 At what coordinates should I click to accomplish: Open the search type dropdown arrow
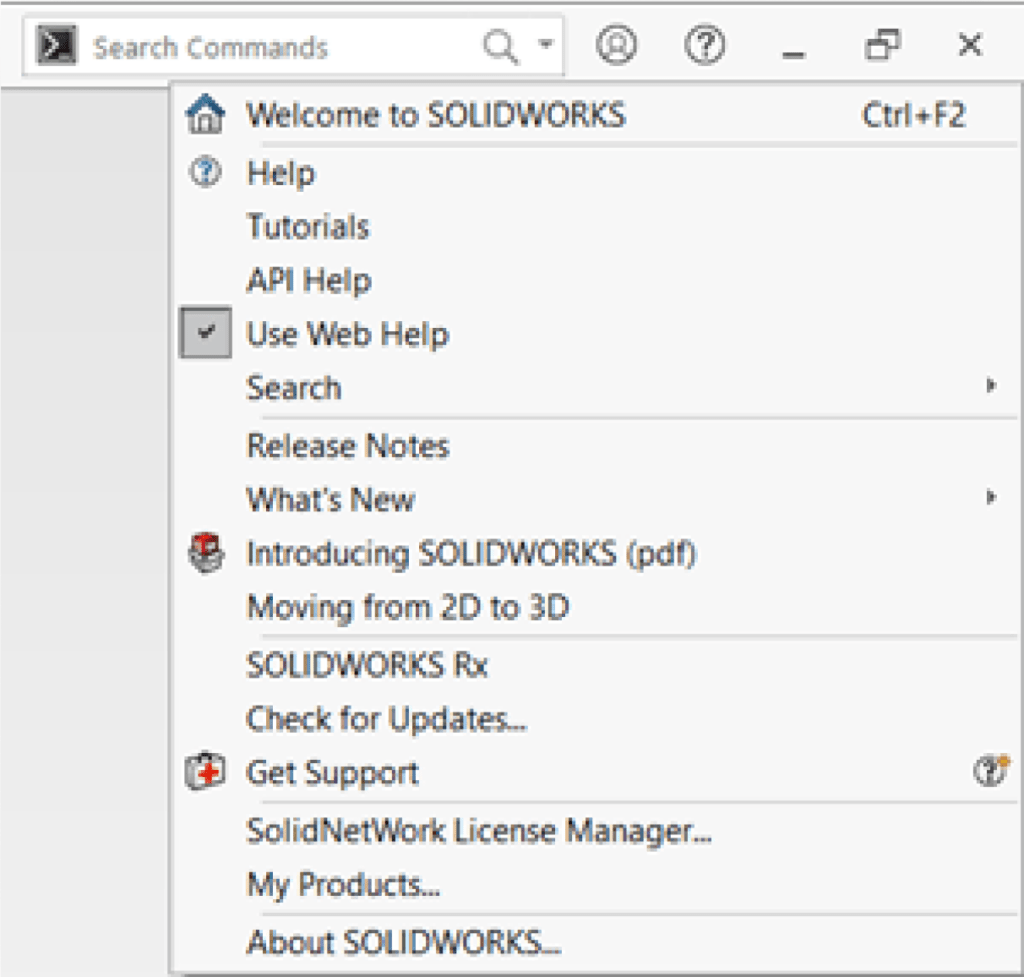tap(543, 45)
